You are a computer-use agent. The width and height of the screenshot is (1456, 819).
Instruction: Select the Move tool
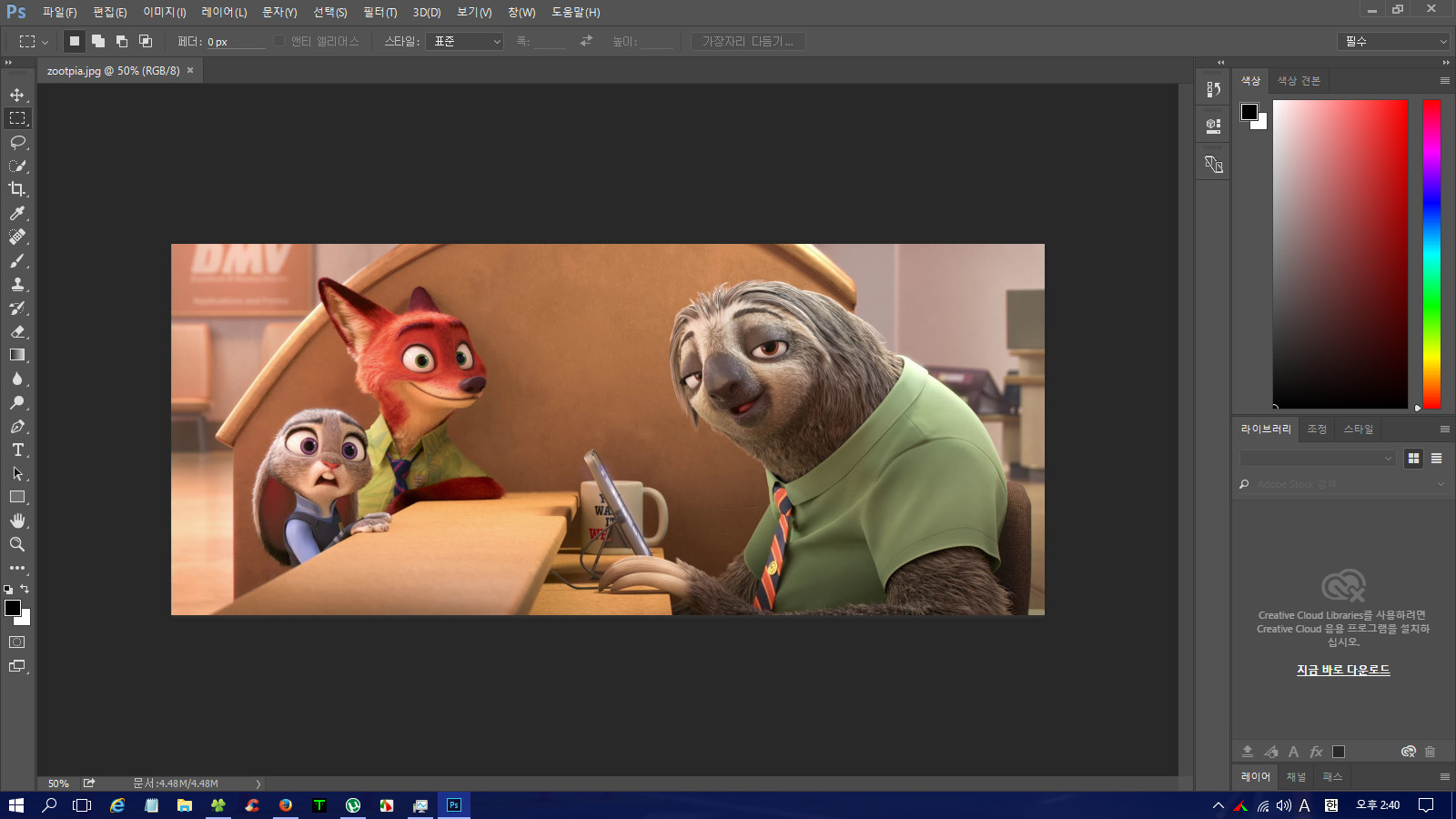click(17, 95)
